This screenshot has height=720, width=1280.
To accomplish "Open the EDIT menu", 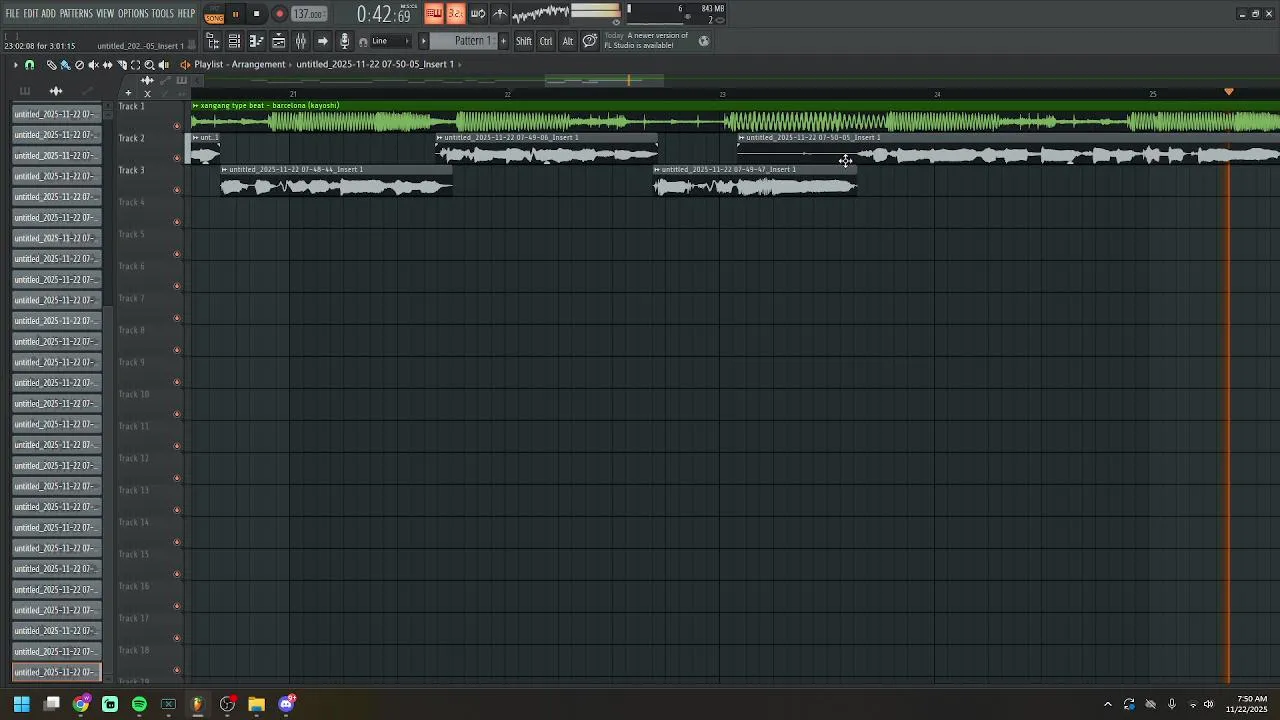I will click(31, 14).
